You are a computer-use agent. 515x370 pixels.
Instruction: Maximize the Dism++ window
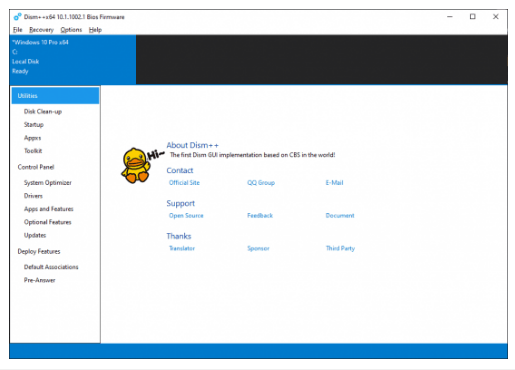point(473,17)
